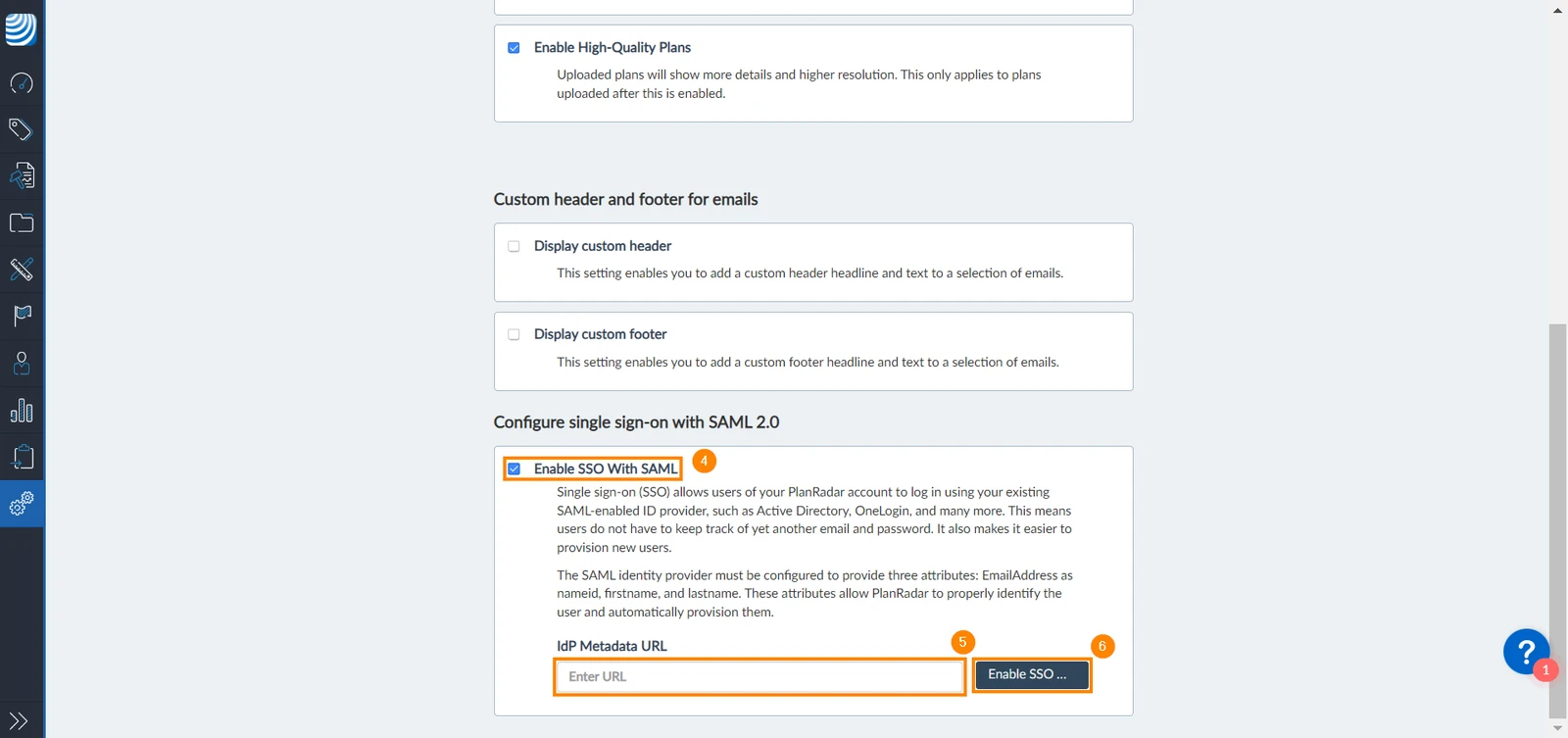Open the clipboard templates icon in sidebar
This screenshot has height=738, width=1568.
tap(22, 457)
